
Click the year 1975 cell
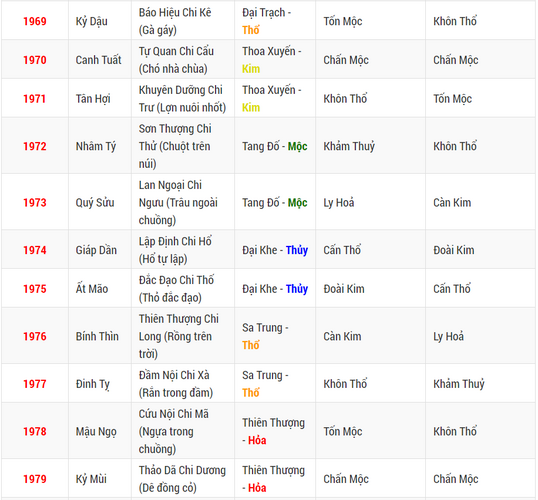pos(35,289)
